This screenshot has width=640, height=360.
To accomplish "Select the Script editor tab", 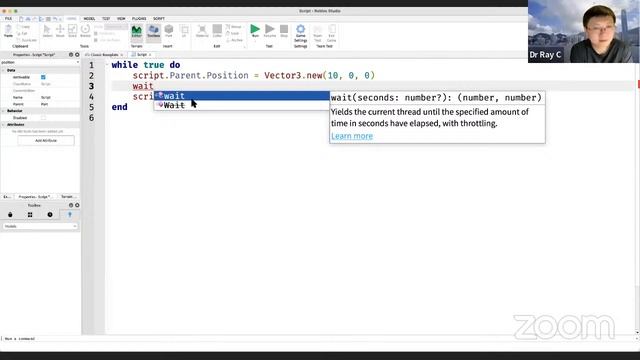I will [x=141, y=55].
